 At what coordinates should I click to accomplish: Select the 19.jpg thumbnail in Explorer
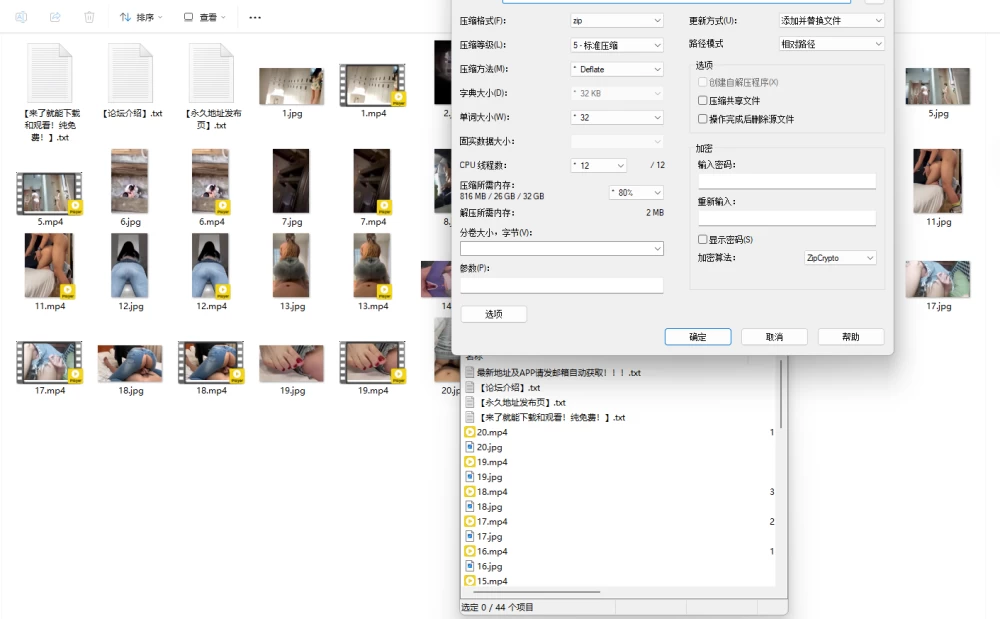coord(291,363)
